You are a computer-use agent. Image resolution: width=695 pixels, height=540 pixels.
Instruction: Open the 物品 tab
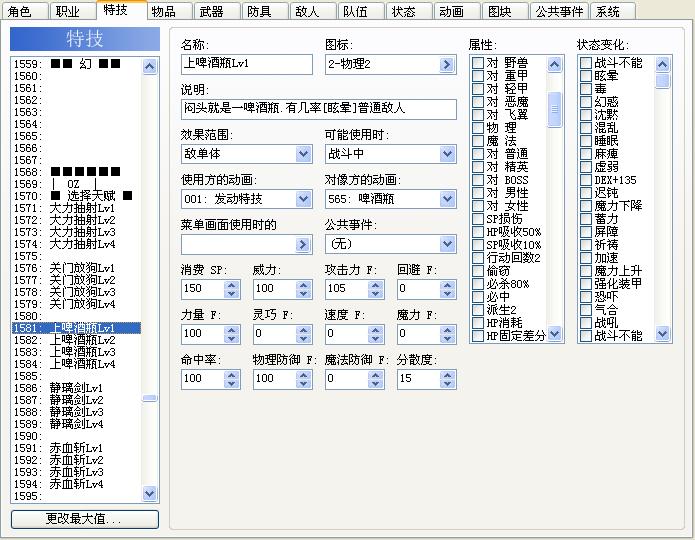pos(170,11)
